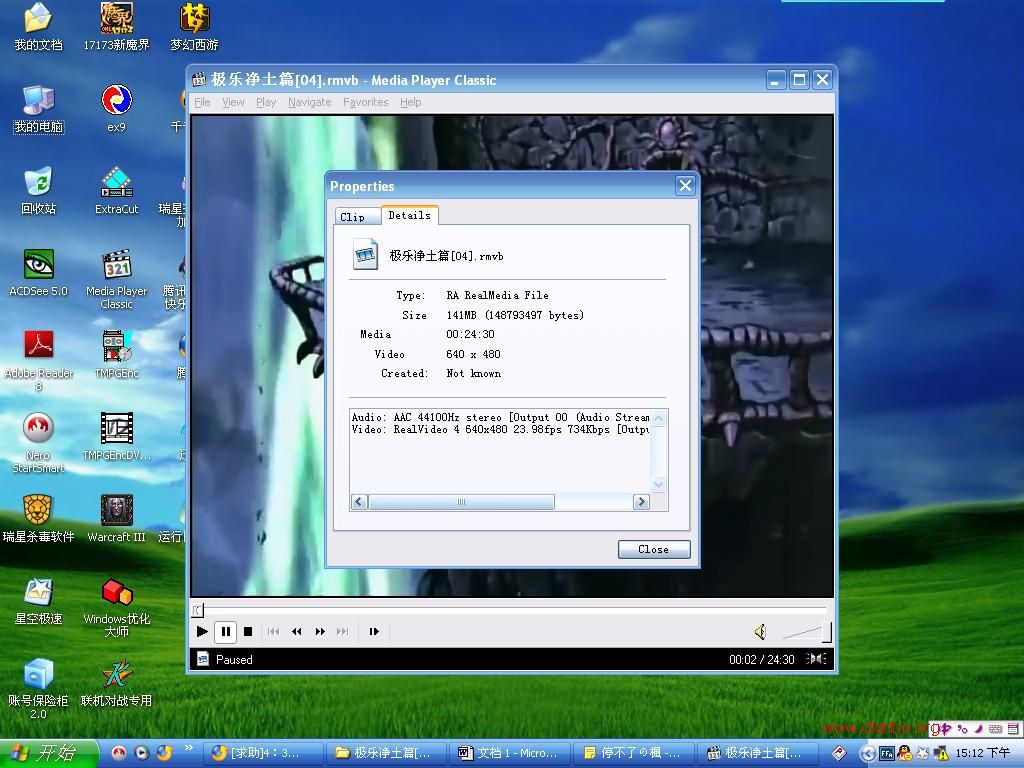Select the Nero StartSmart desktop icon
The height and width of the screenshot is (768, 1024).
[39, 443]
